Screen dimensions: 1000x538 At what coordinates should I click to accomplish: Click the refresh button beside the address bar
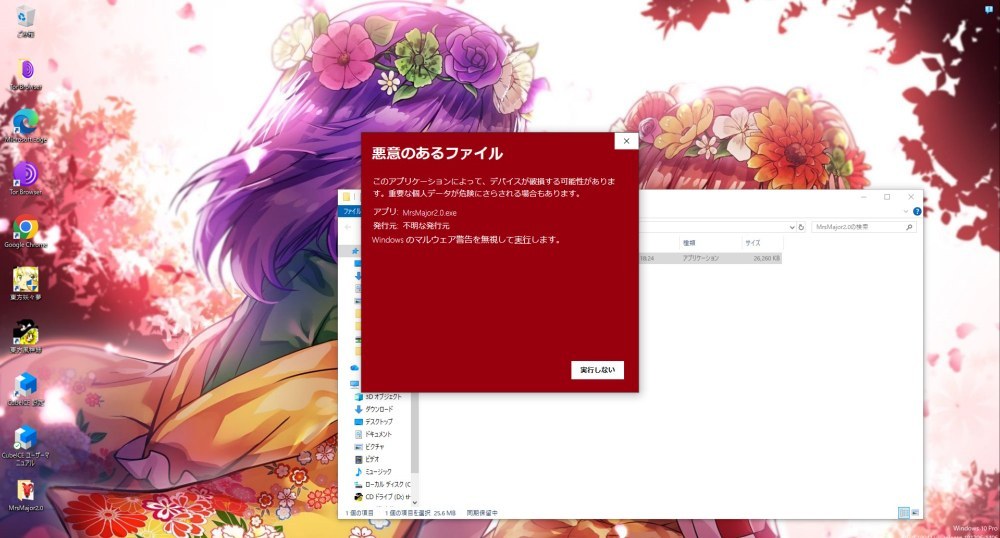(x=801, y=227)
